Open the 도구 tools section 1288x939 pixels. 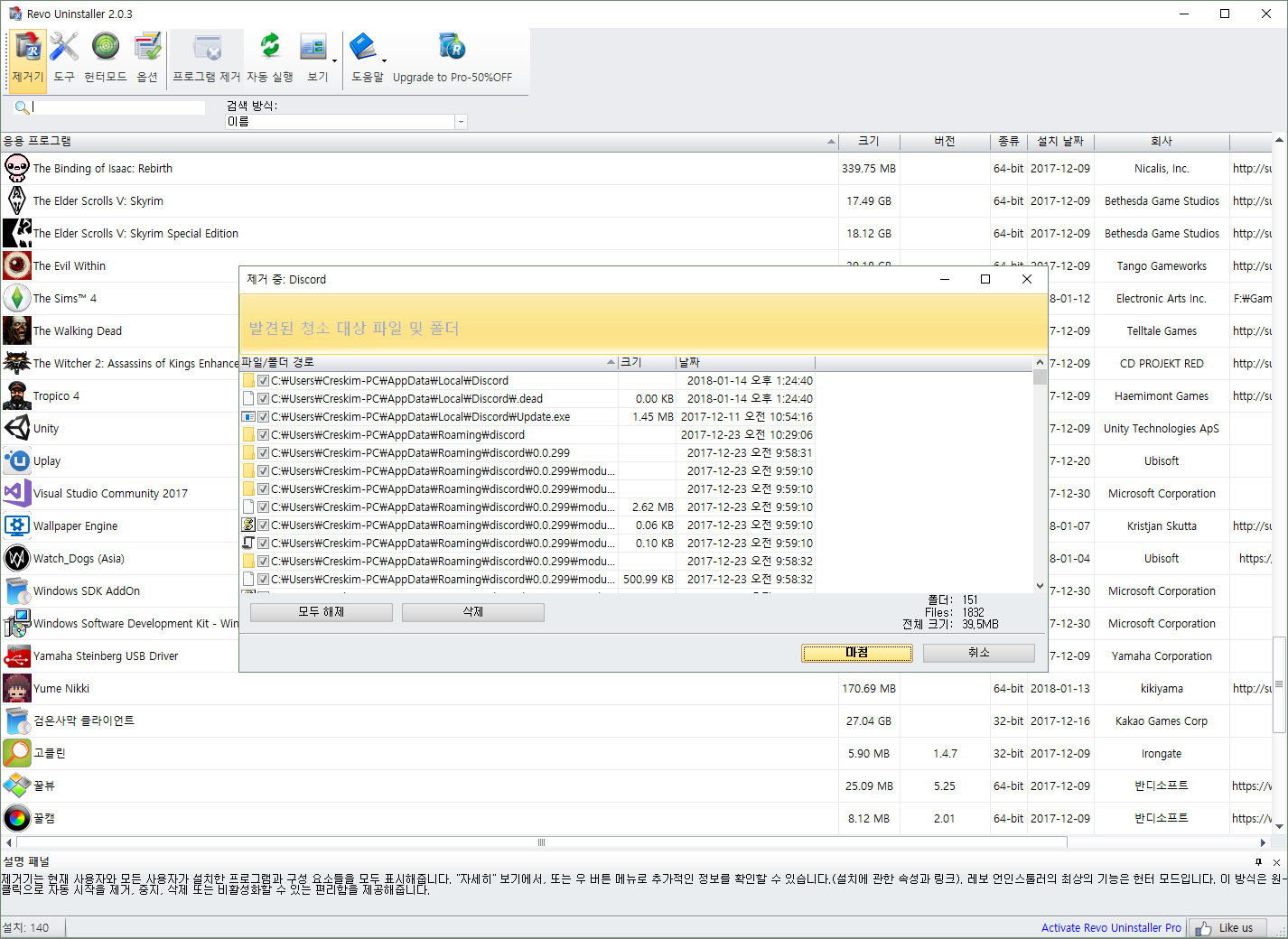(x=64, y=58)
